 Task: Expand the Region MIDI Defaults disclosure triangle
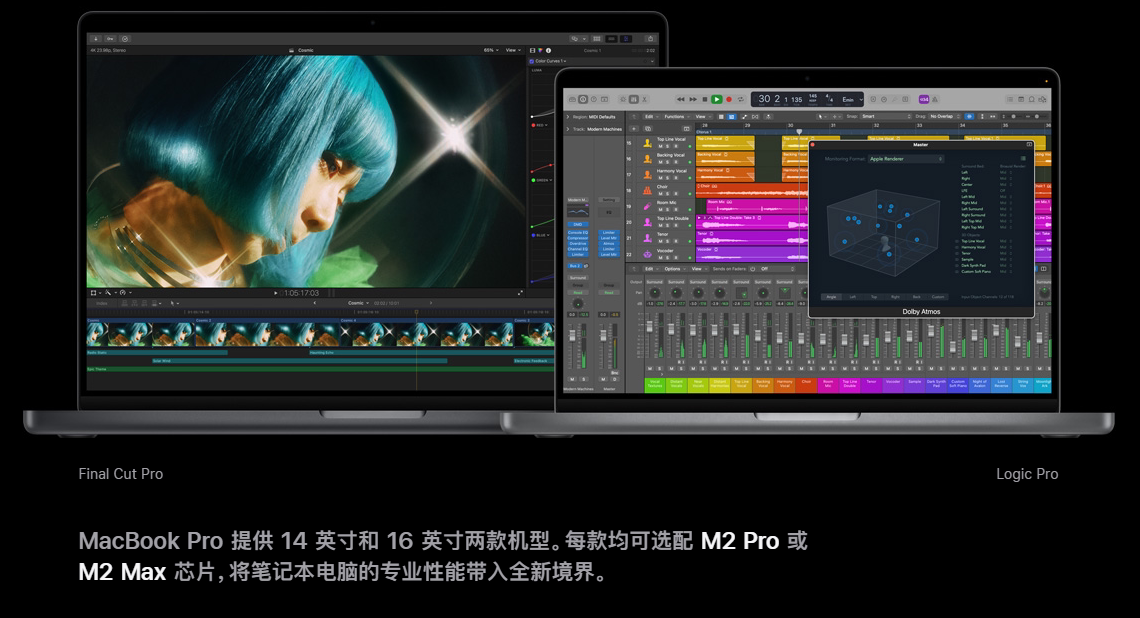[567, 117]
